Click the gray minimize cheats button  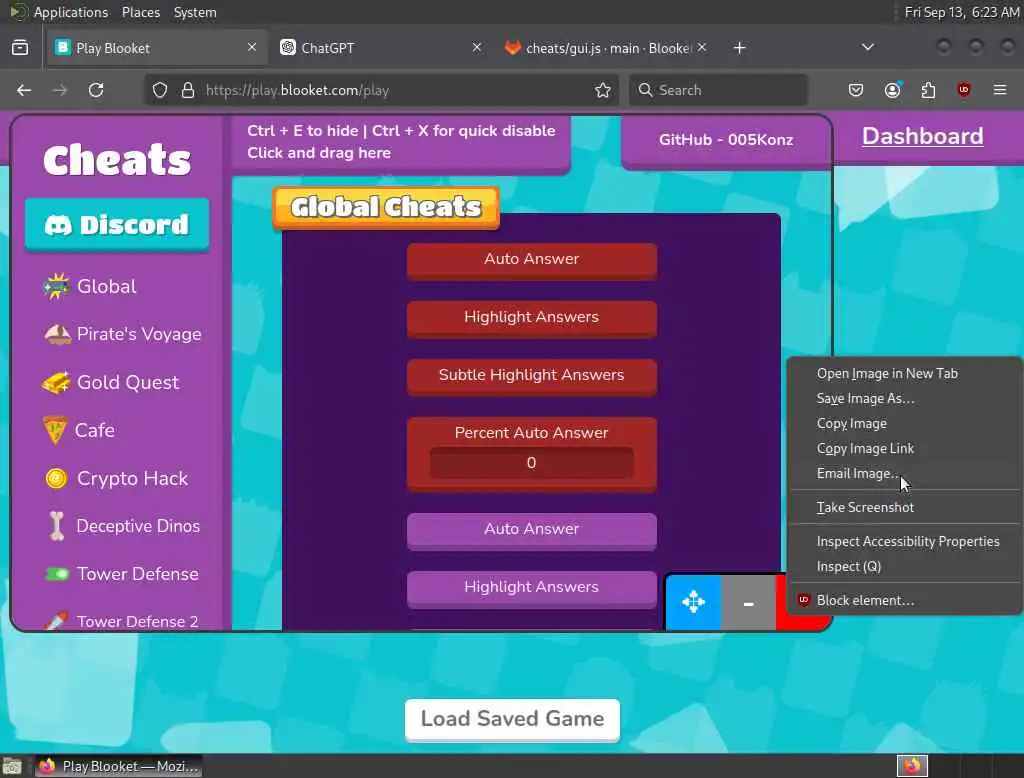[748, 602]
